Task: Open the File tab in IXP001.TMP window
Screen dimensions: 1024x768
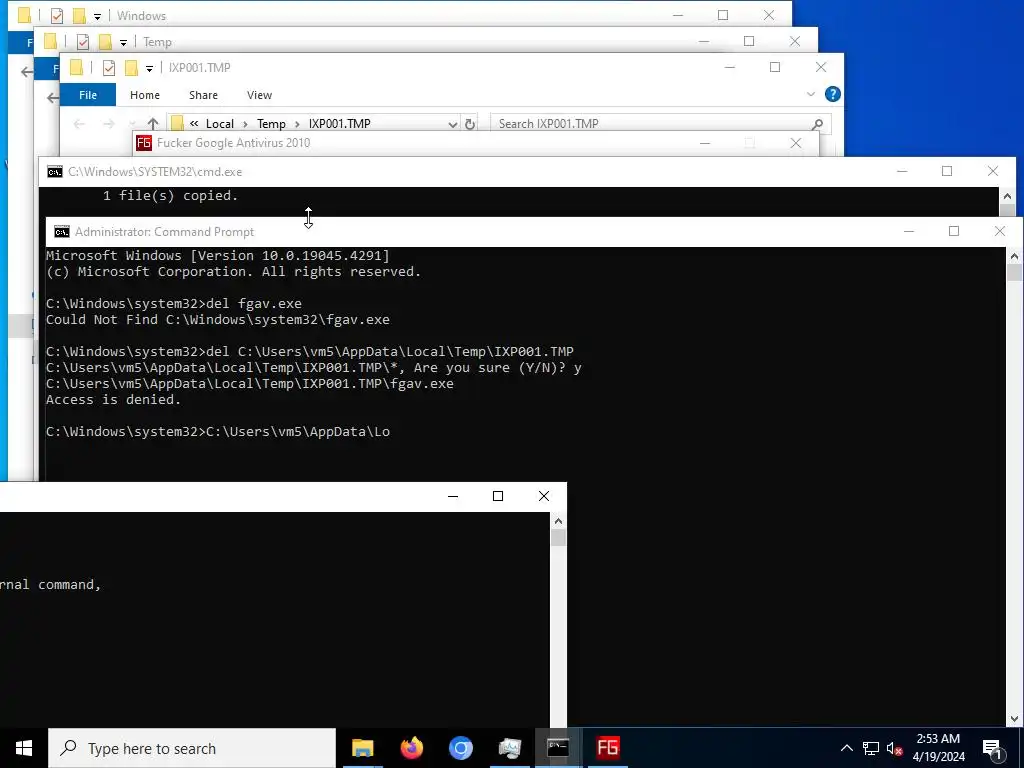Action: [x=88, y=95]
